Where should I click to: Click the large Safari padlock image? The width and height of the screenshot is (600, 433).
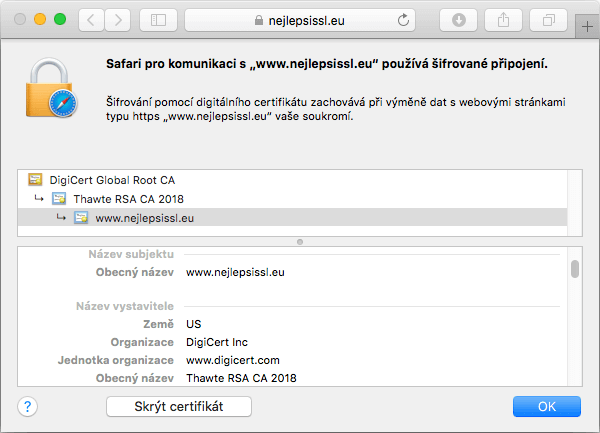point(51,88)
